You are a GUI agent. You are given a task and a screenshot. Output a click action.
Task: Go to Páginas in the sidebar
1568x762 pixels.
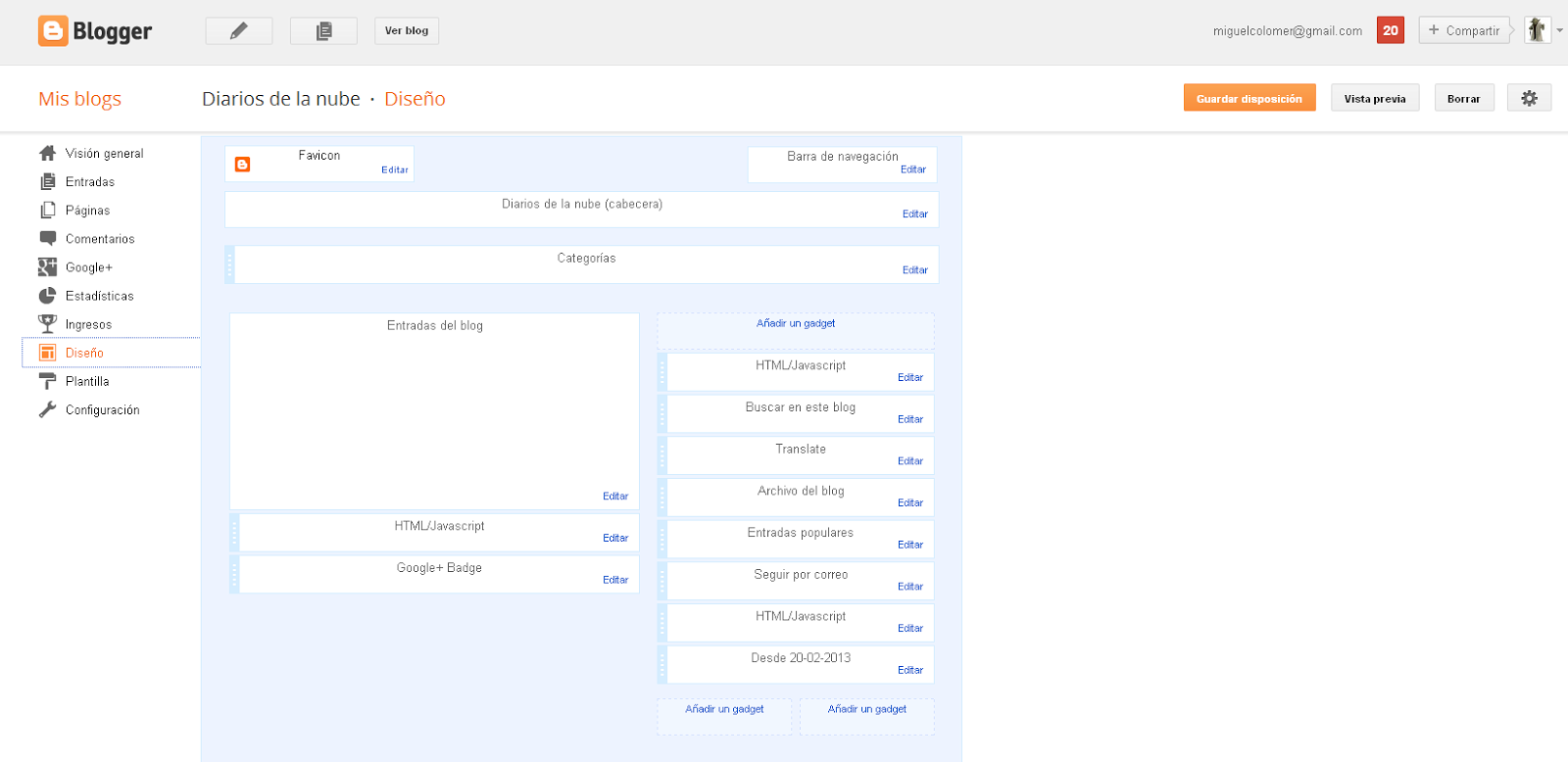click(87, 211)
